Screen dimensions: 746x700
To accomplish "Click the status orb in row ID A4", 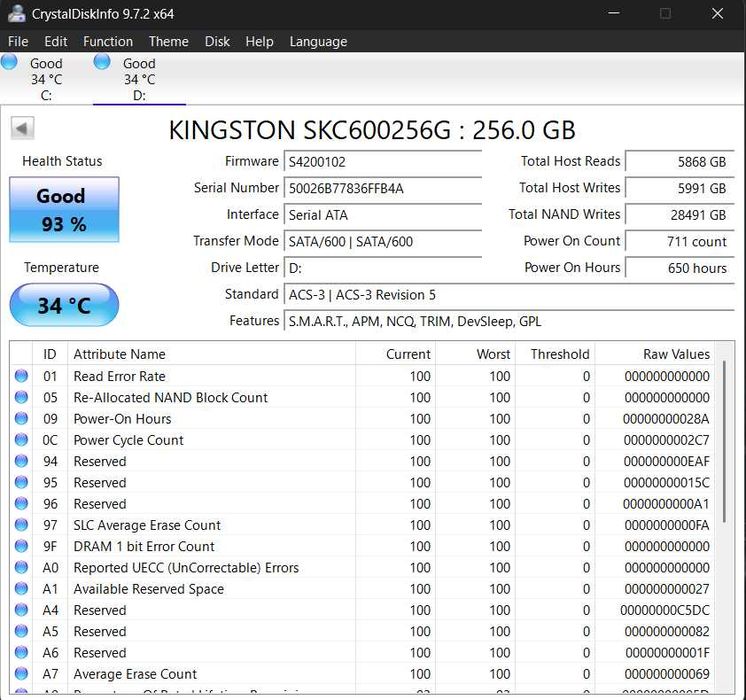I will click(21, 610).
